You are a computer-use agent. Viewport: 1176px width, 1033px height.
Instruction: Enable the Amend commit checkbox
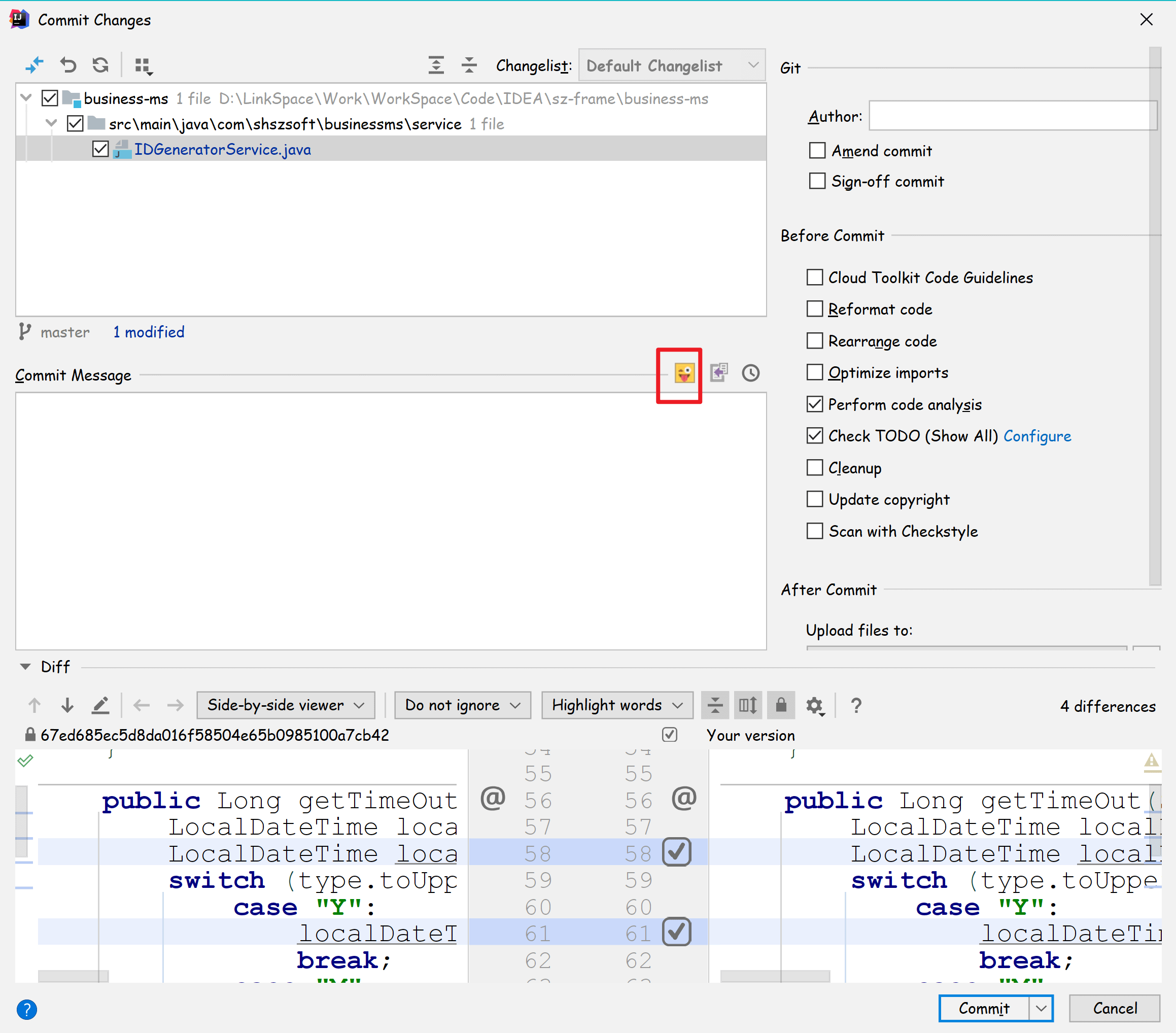pyautogui.click(x=816, y=151)
